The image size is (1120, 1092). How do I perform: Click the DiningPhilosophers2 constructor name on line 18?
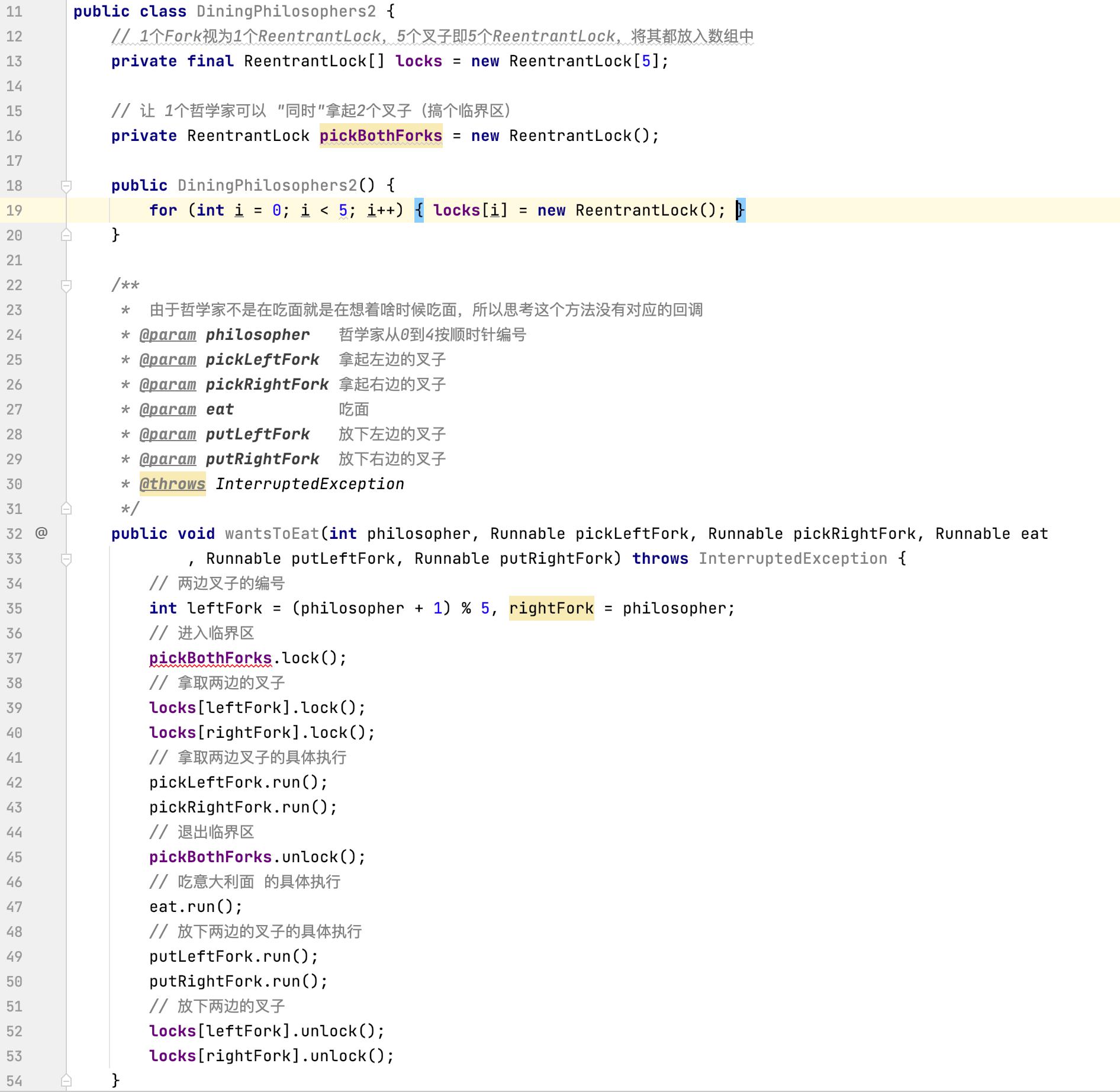tap(267, 185)
